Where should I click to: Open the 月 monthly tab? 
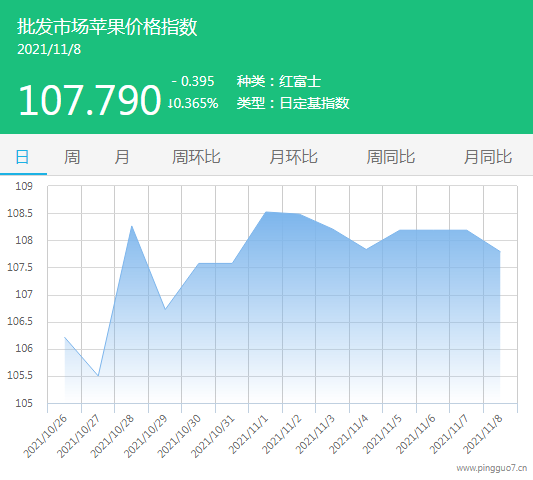coord(122,157)
